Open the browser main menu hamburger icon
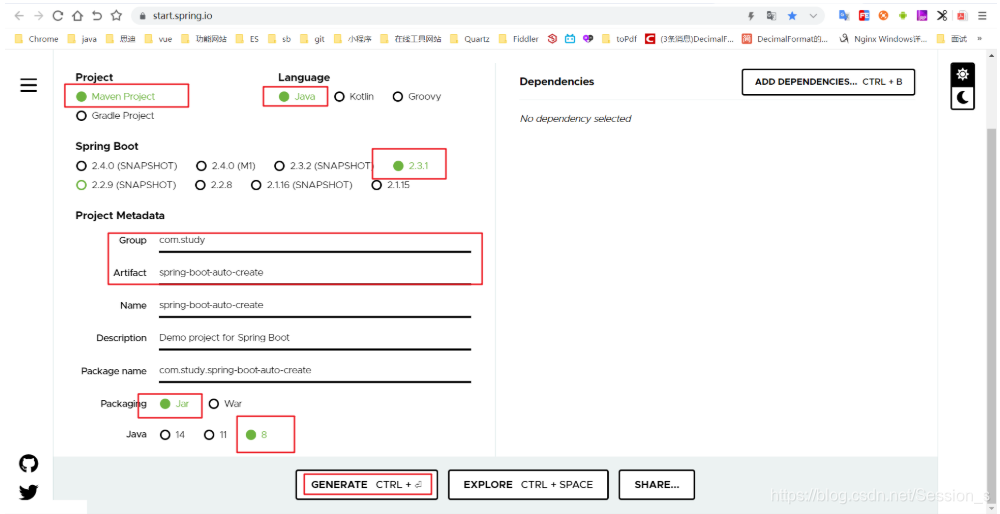The image size is (1000, 514). [x=982, y=15]
